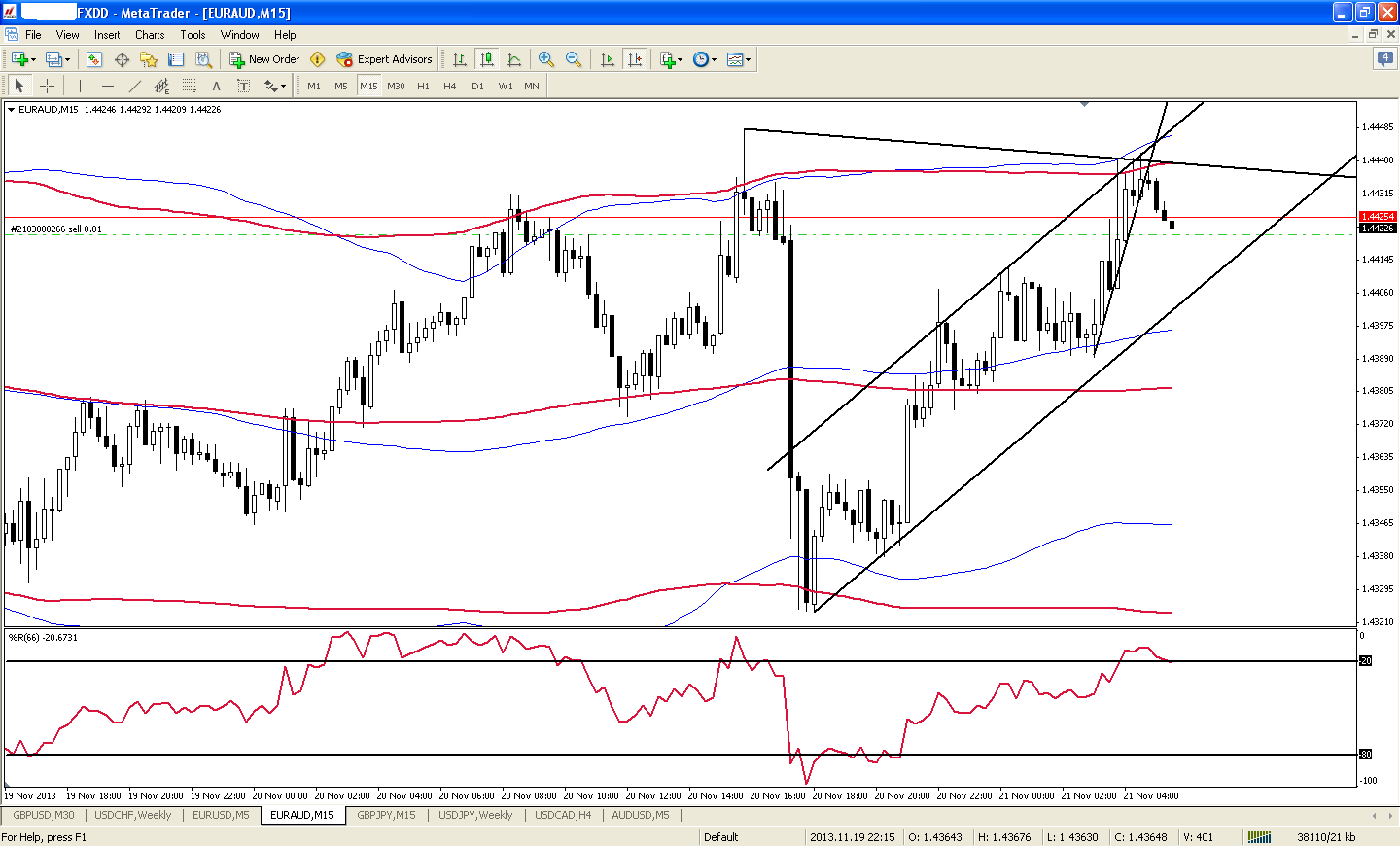Click the sell order #2103000266 line label

tap(56, 229)
